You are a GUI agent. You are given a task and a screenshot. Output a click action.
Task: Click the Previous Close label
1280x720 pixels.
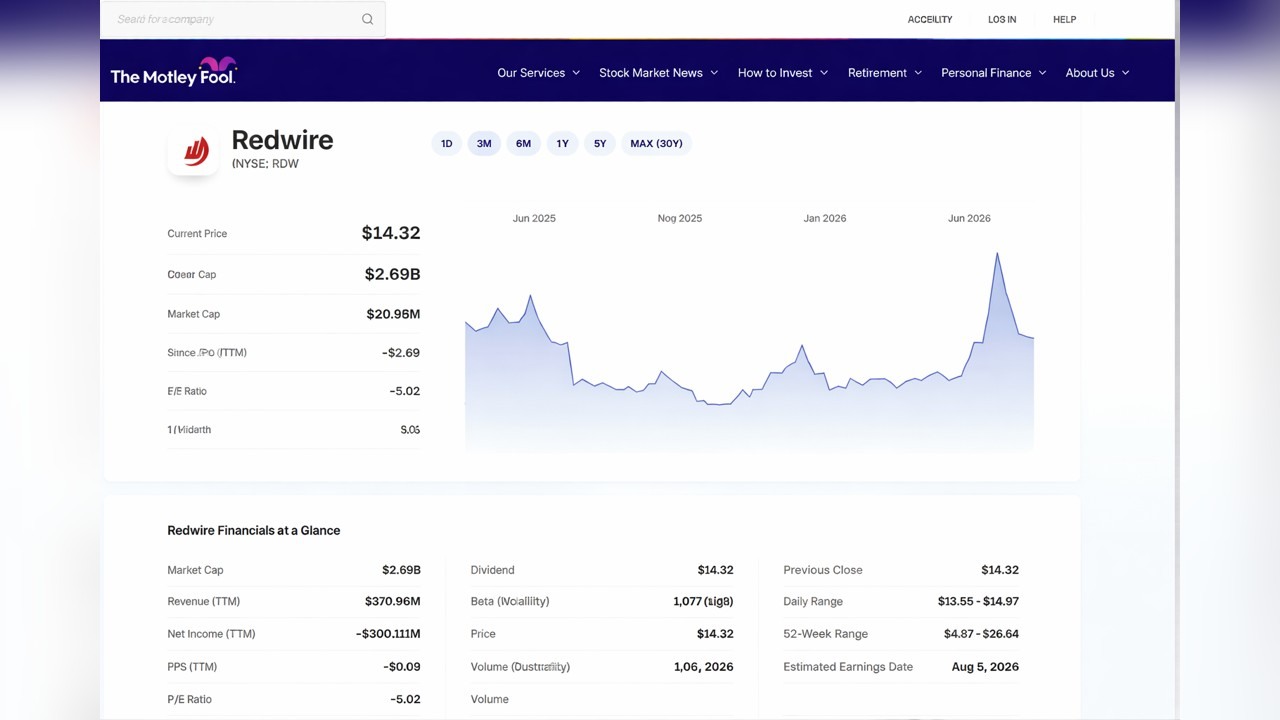pos(823,570)
